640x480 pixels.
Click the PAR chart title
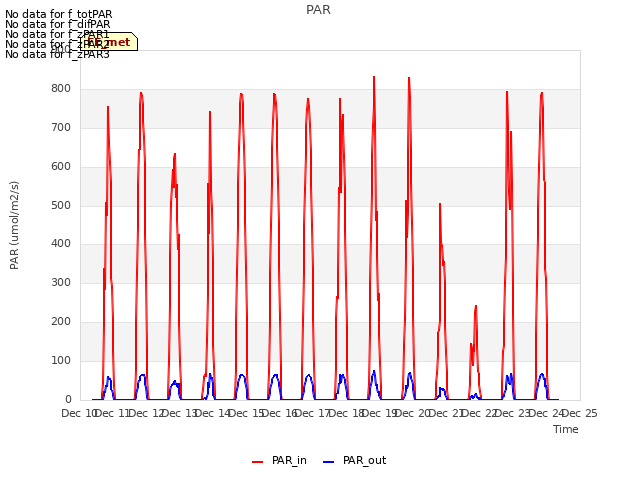click(x=318, y=10)
